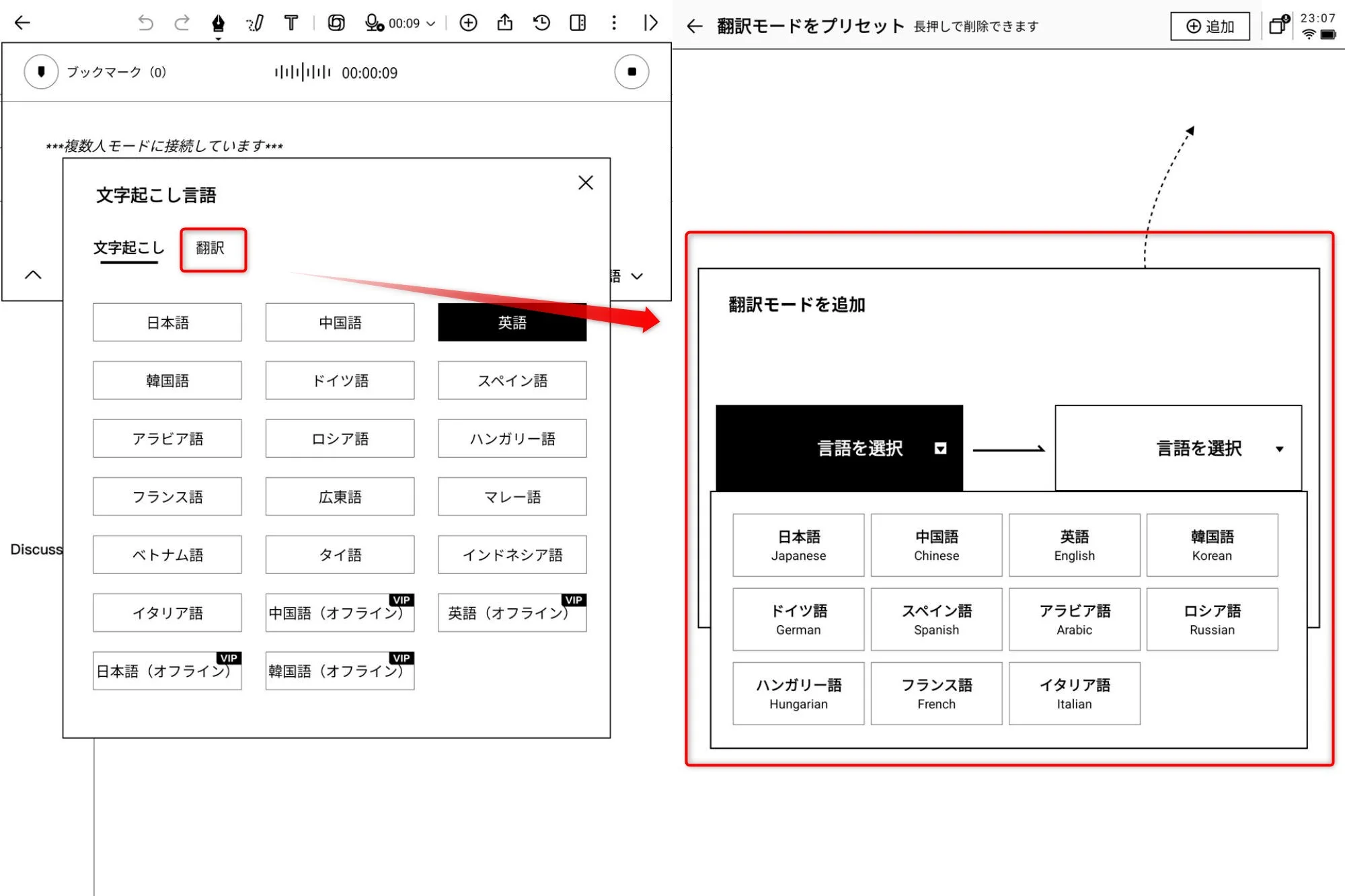Choose English in translation language grid
Image resolution: width=1345 pixels, height=896 pixels.
coord(1074,545)
